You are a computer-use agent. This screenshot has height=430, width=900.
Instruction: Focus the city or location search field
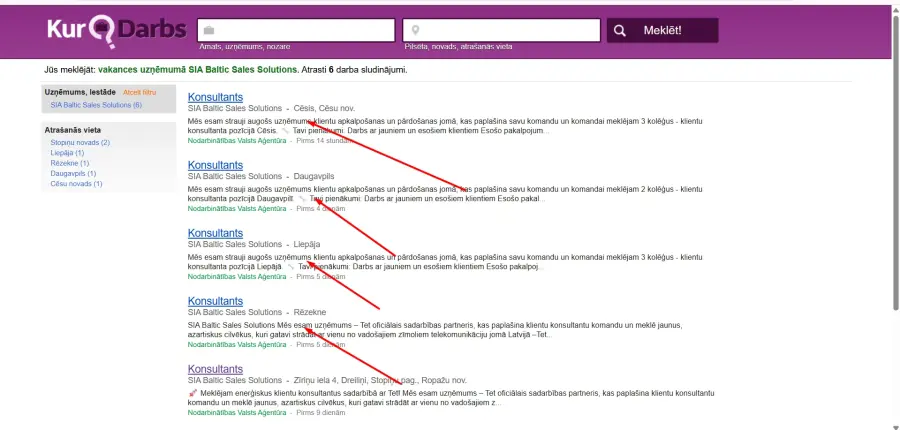click(502, 30)
